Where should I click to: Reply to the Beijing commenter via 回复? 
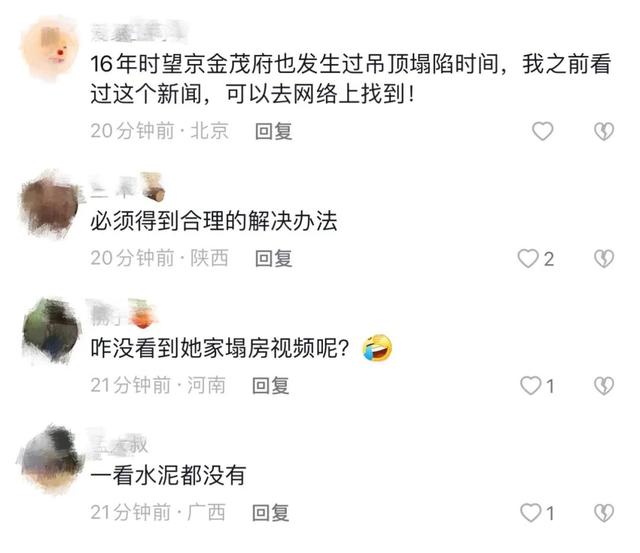273,131
